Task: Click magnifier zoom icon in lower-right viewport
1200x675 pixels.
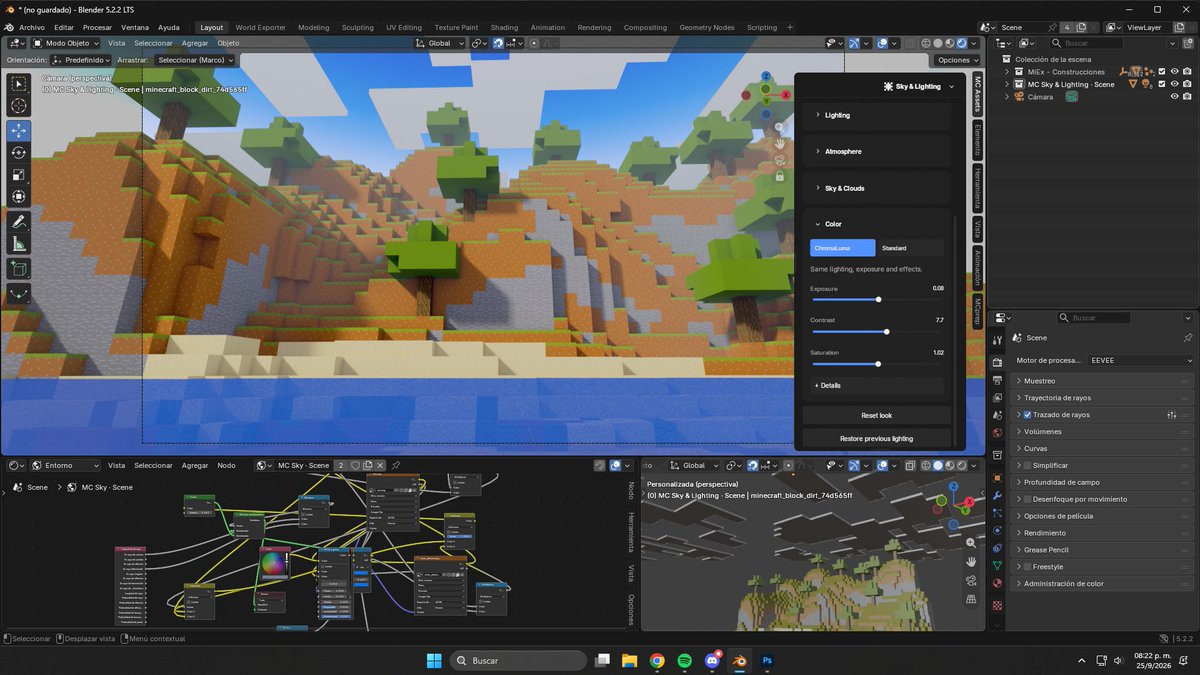Action: point(971,542)
